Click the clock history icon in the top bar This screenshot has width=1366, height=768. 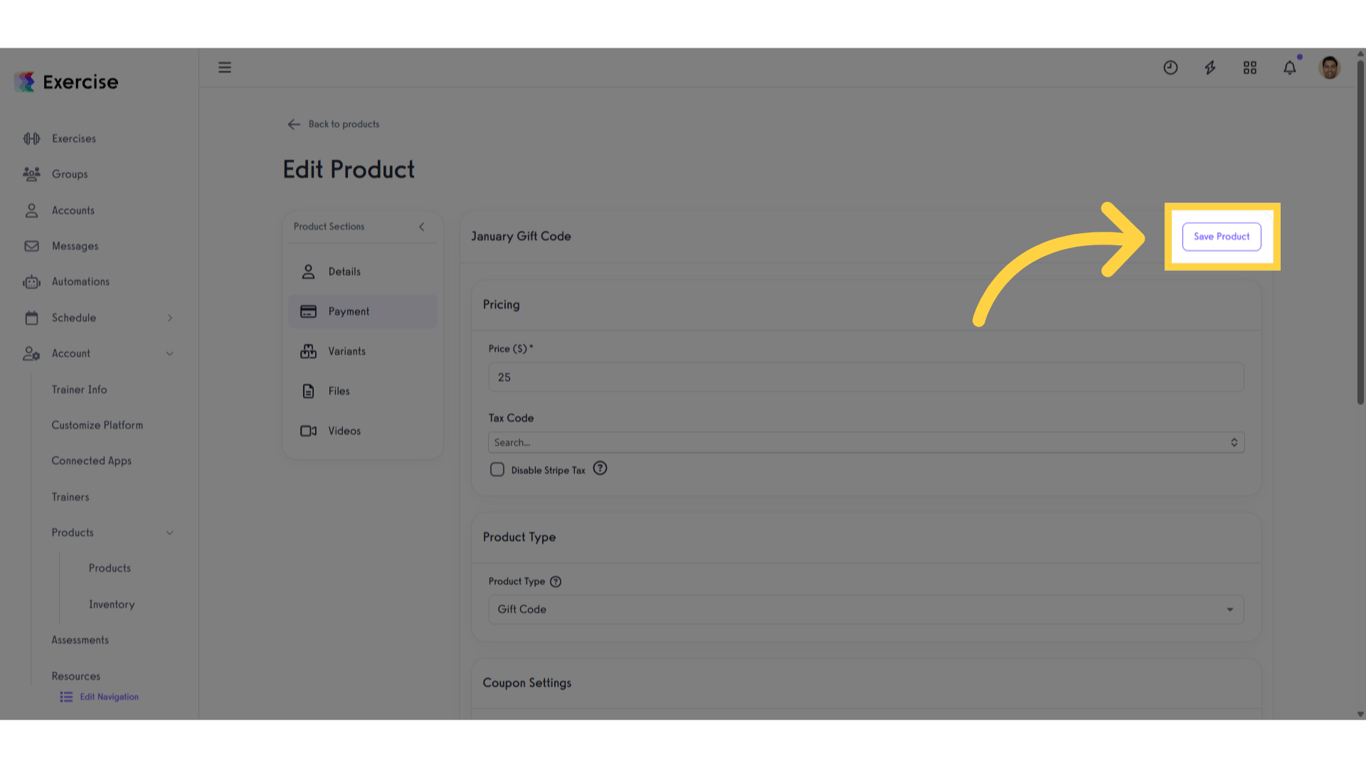[1170, 67]
